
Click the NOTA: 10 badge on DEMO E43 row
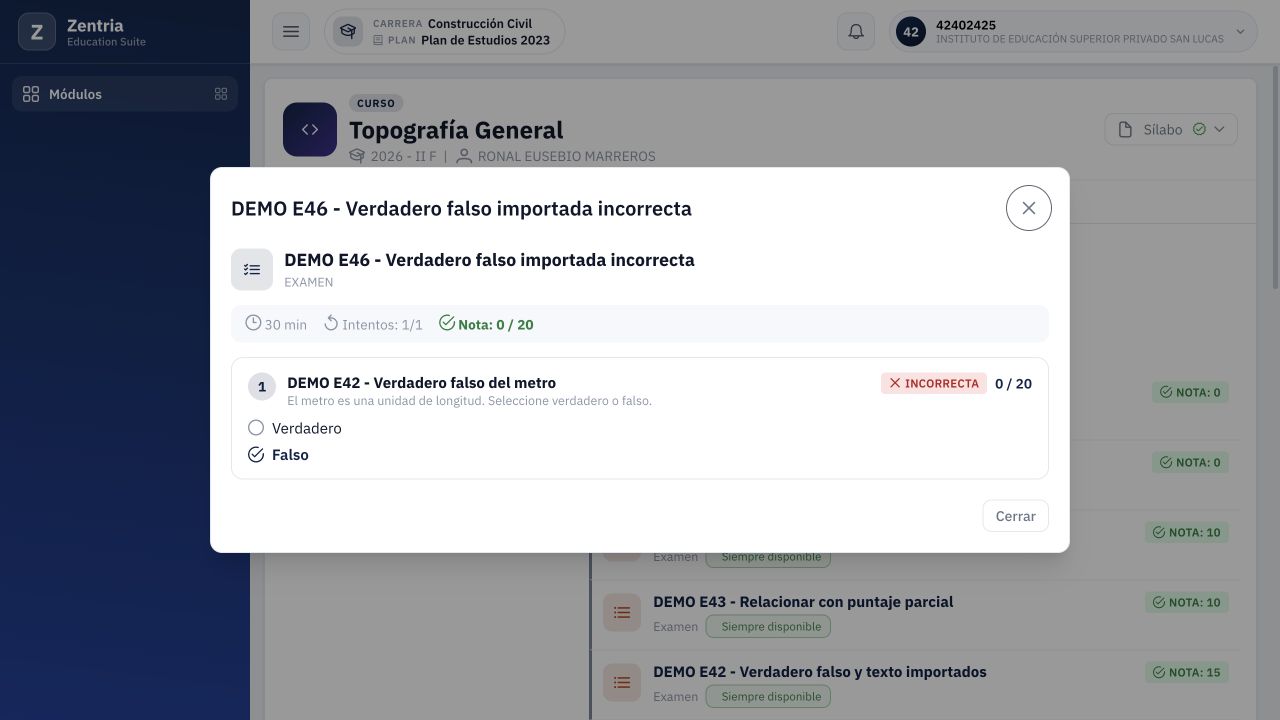[1187, 603]
